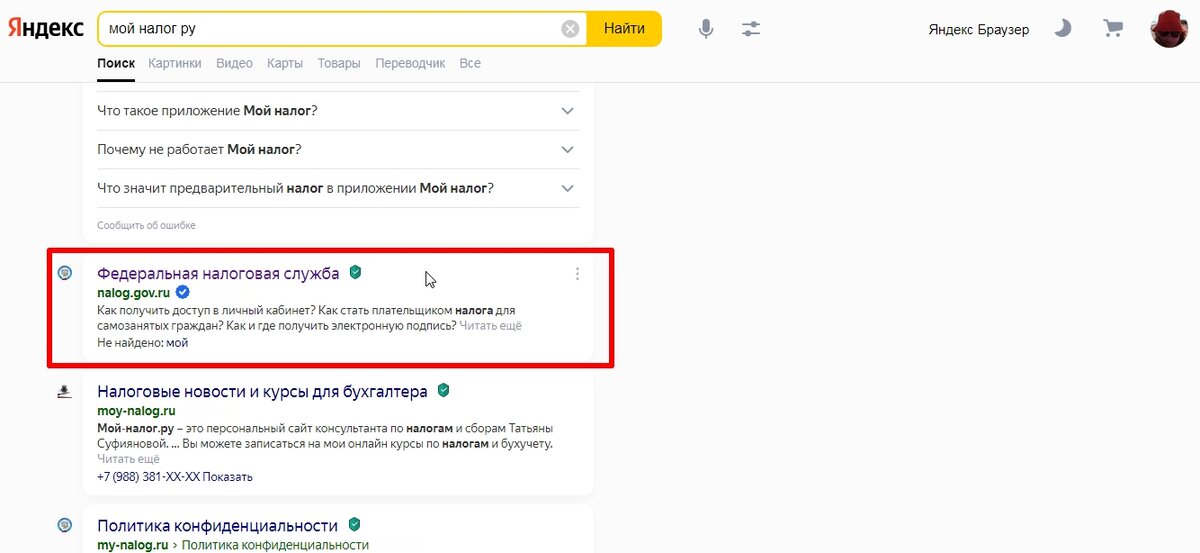Open the Yandex logo homepage
The image size is (1200, 553).
tap(46, 29)
